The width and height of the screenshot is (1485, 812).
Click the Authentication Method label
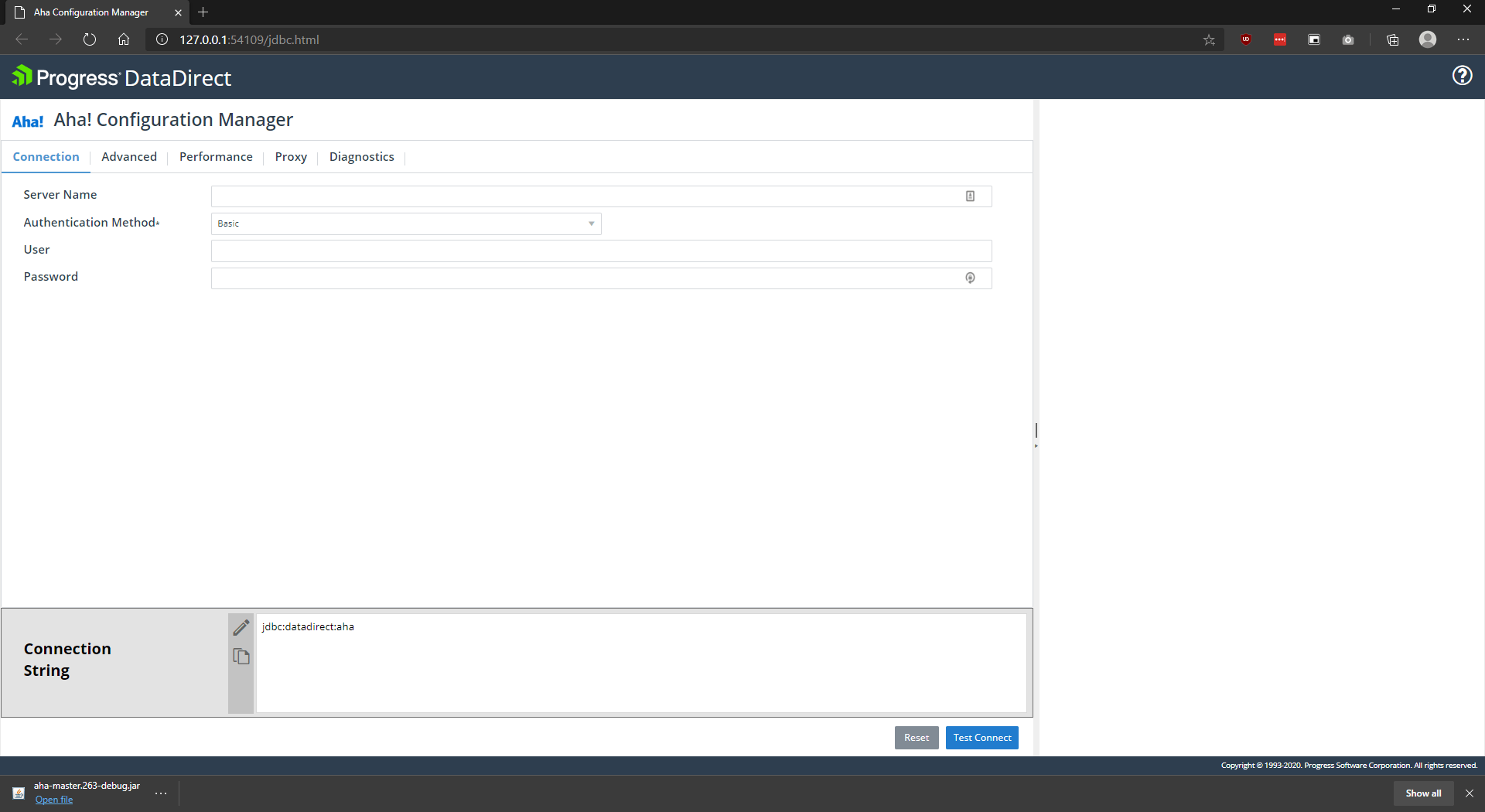point(91,223)
